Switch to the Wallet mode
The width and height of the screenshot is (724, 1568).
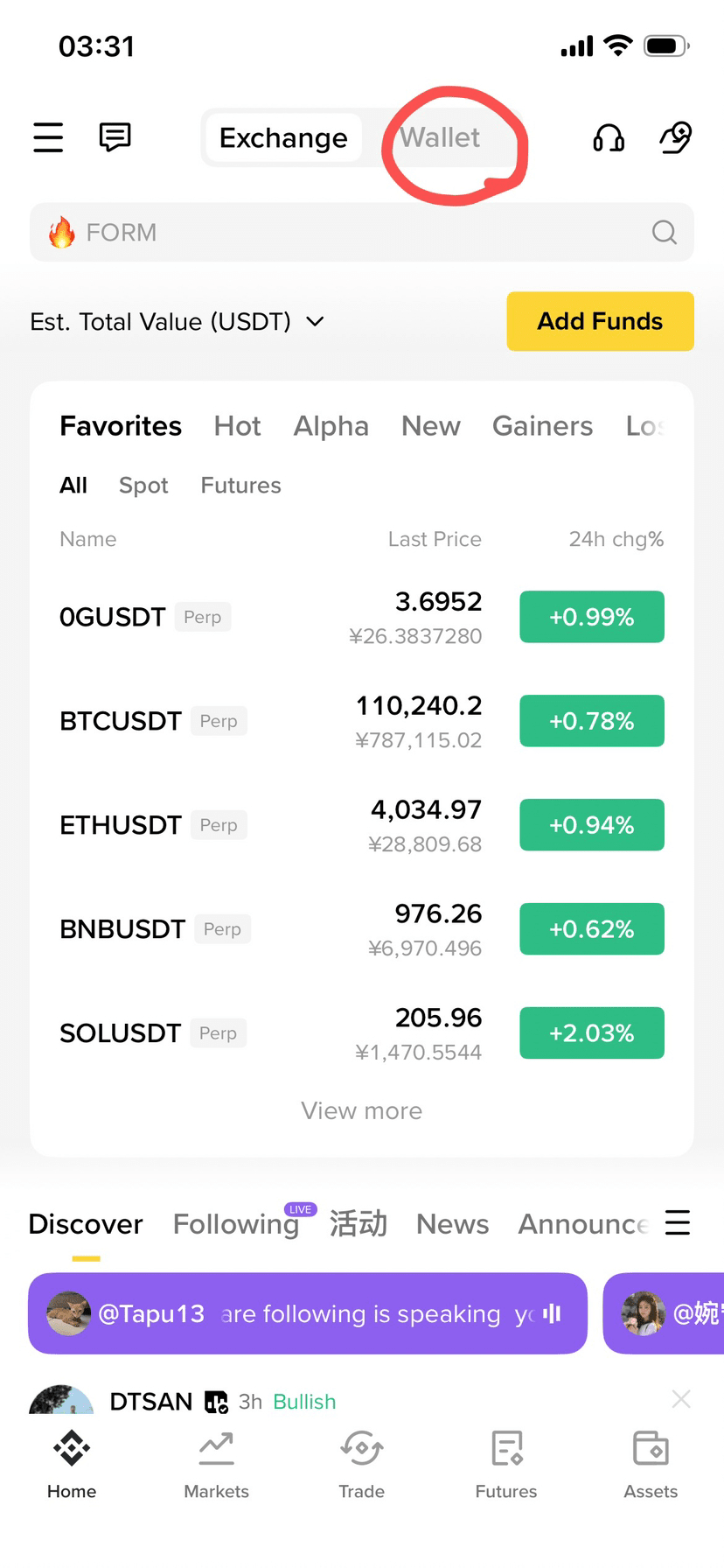click(440, 137)
